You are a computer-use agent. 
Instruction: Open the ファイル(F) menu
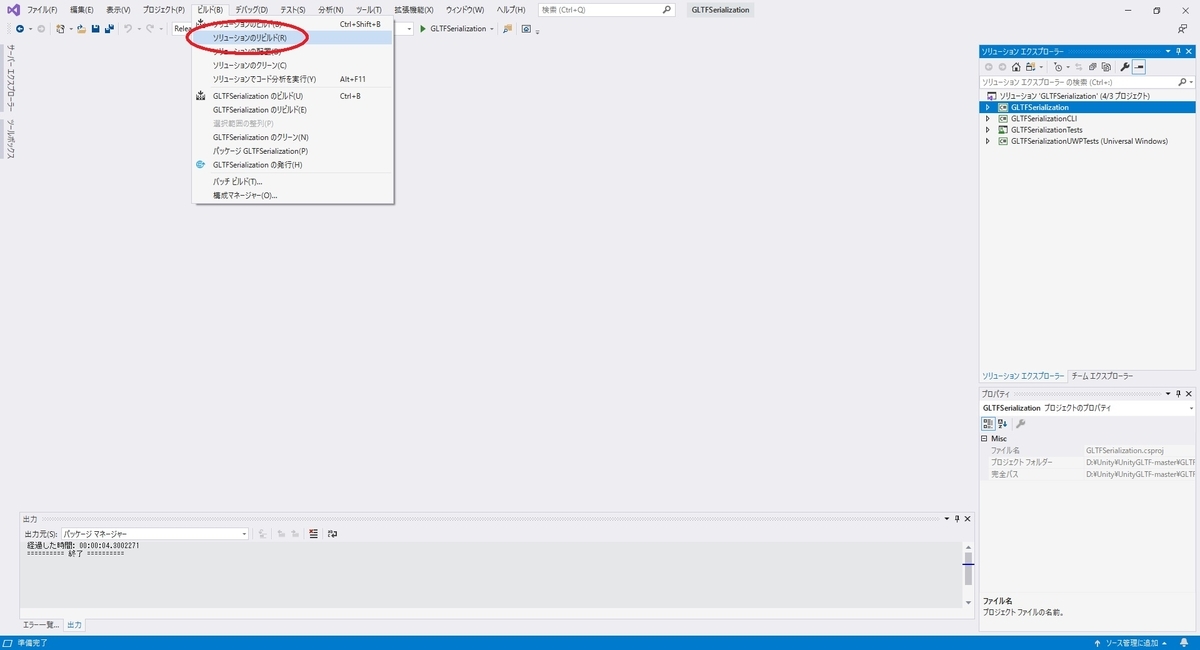(x=42, y=9)
